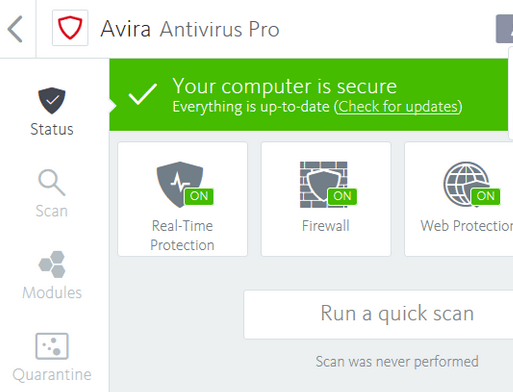The image size is (513, 392).
Task: Click the Real-Time Protection shield icon
Action: pyautogui.click(x=180, y=184)
